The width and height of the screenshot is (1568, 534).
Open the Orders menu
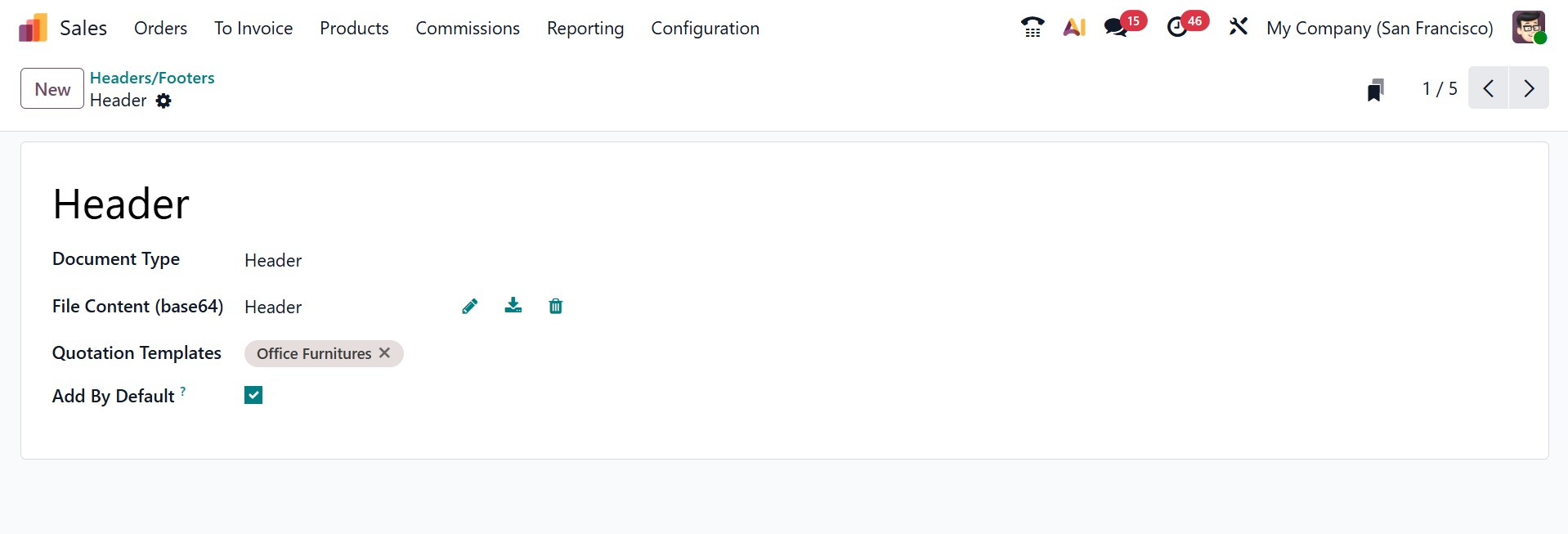[x=160, y=29]
